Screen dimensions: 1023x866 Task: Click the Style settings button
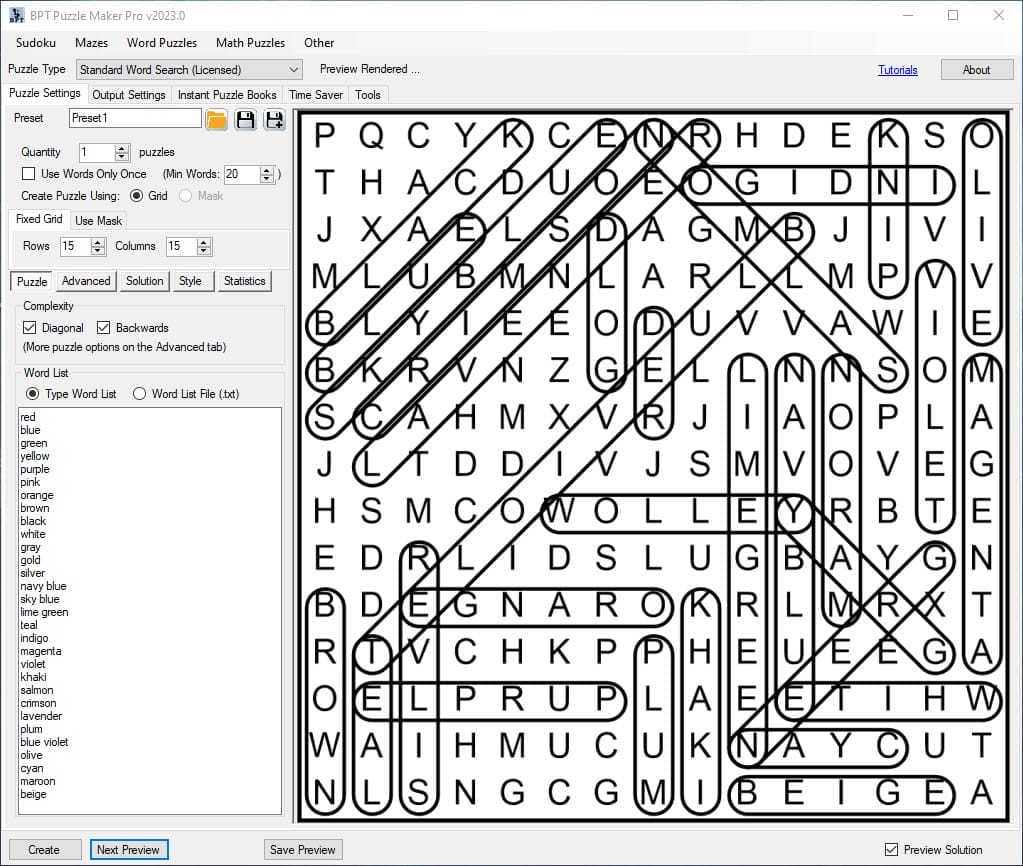tap(190, 281)
